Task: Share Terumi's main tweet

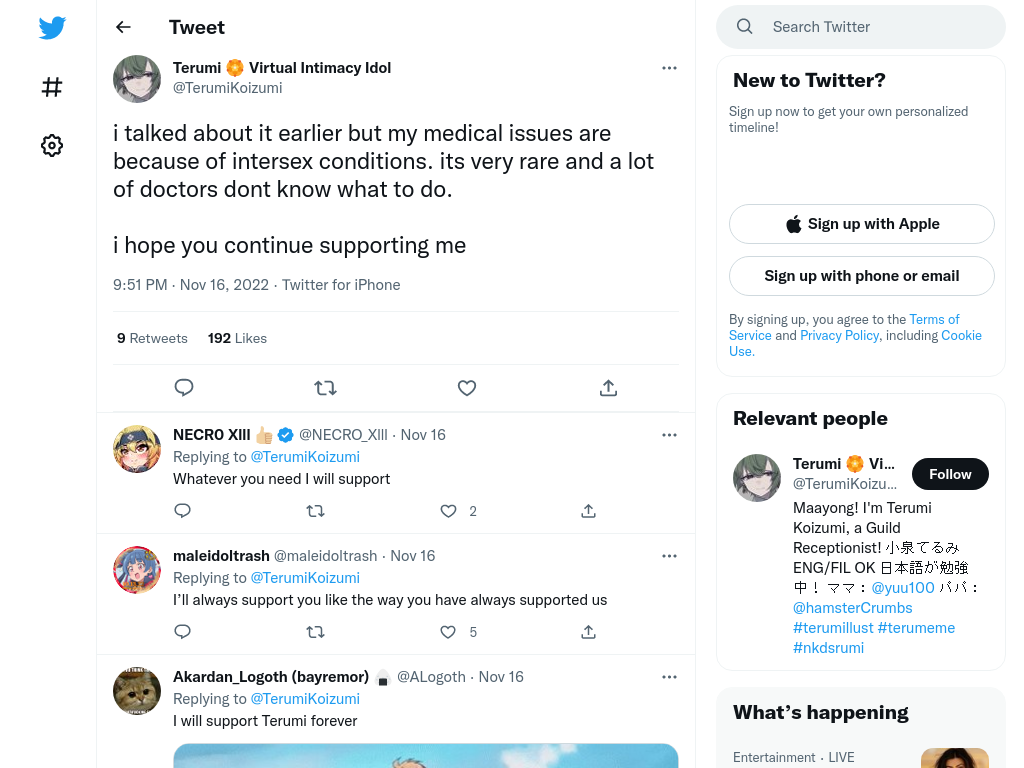Action: pyautogui.click(x=608, y=388)
